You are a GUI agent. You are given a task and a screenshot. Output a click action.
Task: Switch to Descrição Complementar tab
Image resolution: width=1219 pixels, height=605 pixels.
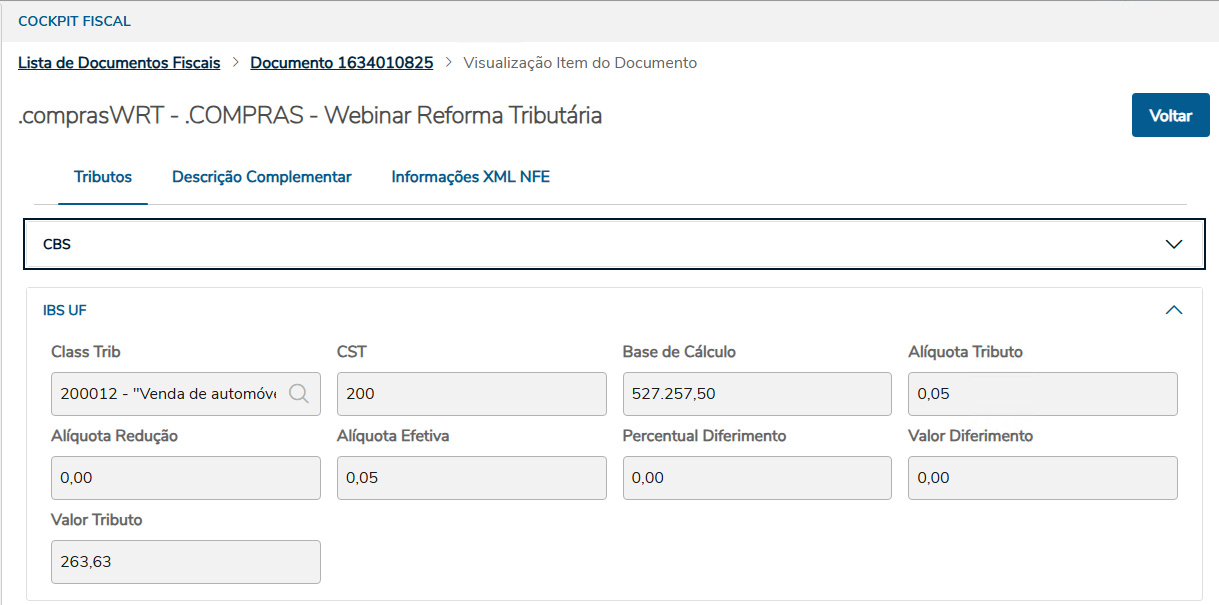tap(262, 177)
